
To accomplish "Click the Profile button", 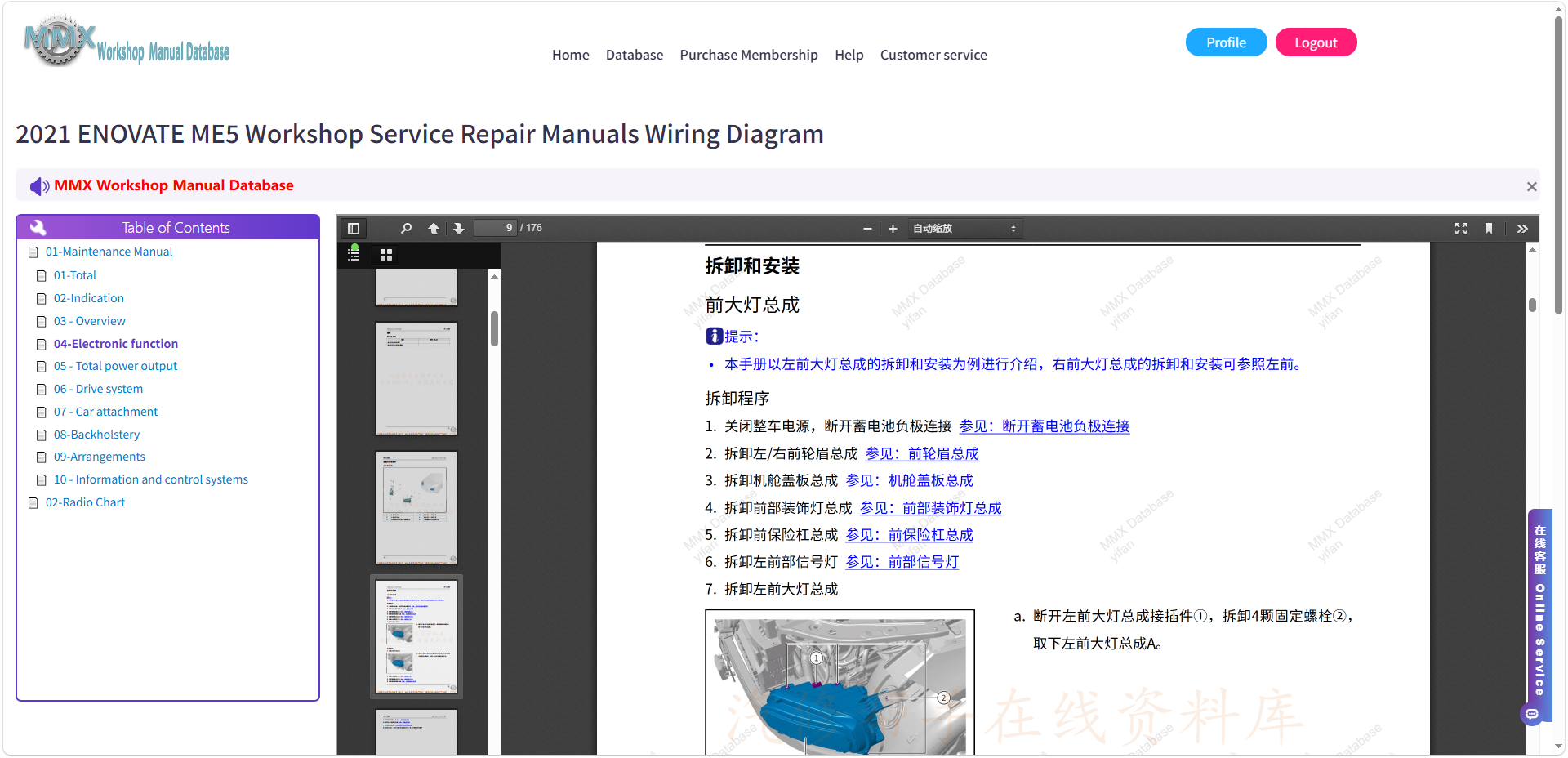I will (x=1227, y=42).
